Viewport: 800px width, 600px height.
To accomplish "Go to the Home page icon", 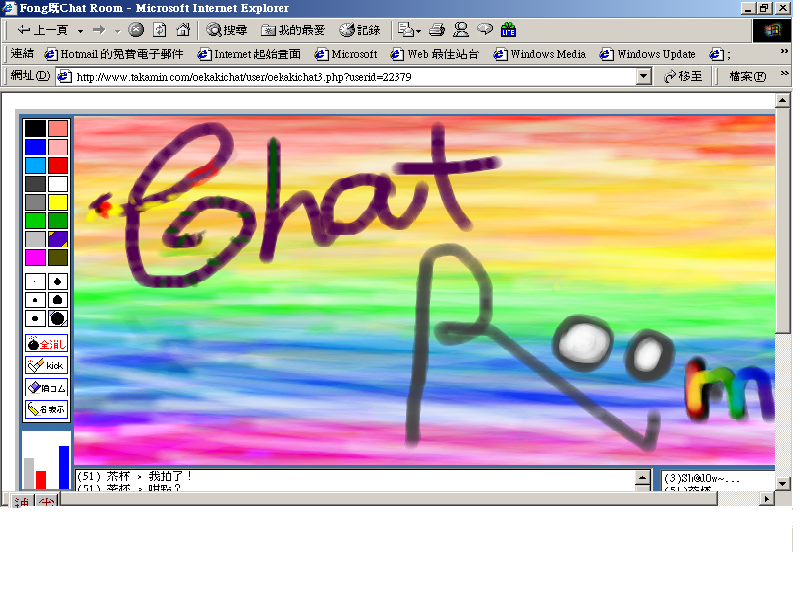I will pyautogui.click(x=183, y=30).
